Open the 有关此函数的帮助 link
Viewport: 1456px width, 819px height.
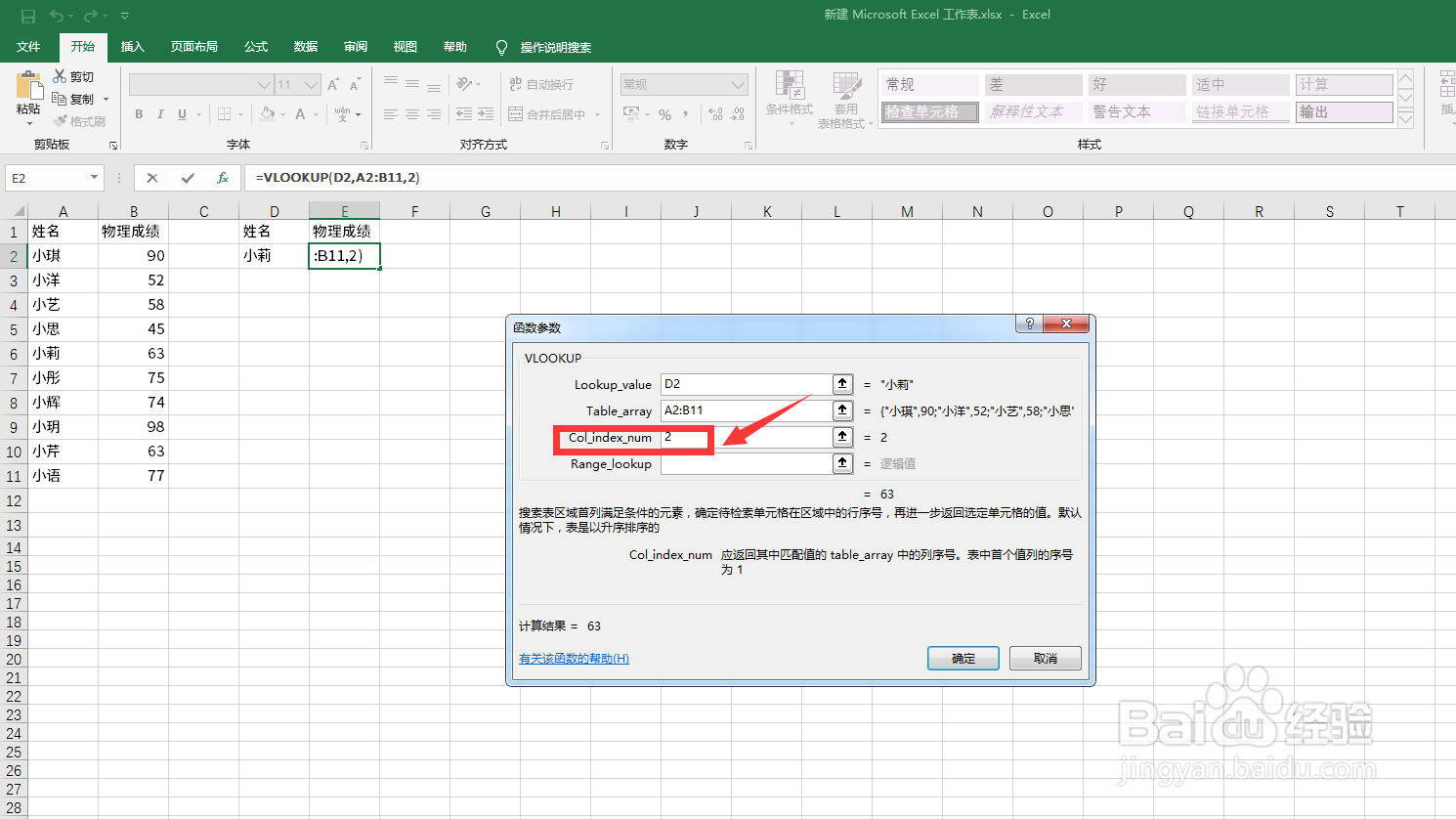point(573,658)
